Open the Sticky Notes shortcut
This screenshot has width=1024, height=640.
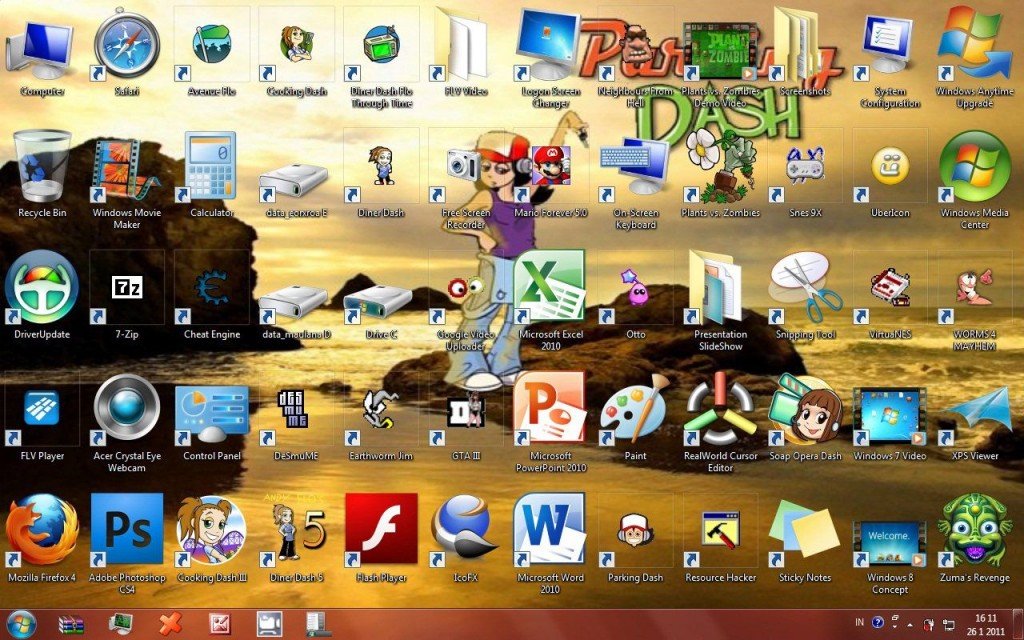point(805,529)
